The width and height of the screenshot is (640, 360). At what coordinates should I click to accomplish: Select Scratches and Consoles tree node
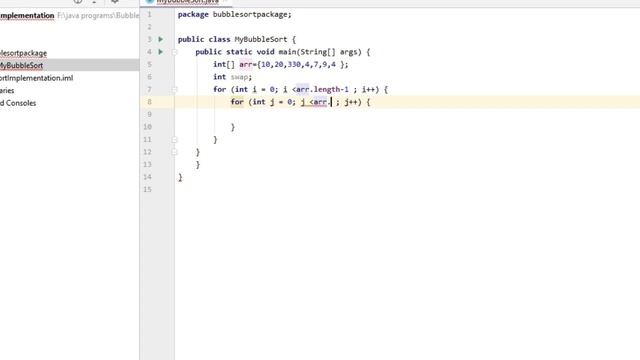pos(18,103)
